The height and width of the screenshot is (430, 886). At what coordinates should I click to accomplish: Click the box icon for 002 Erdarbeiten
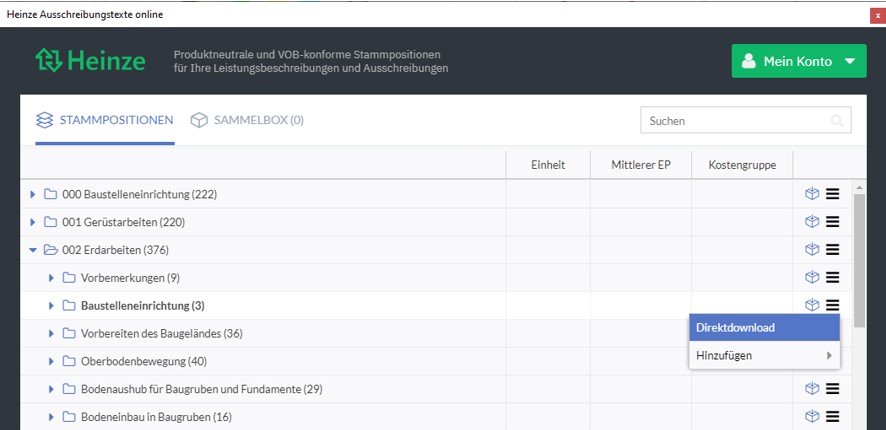pos(812,250)
